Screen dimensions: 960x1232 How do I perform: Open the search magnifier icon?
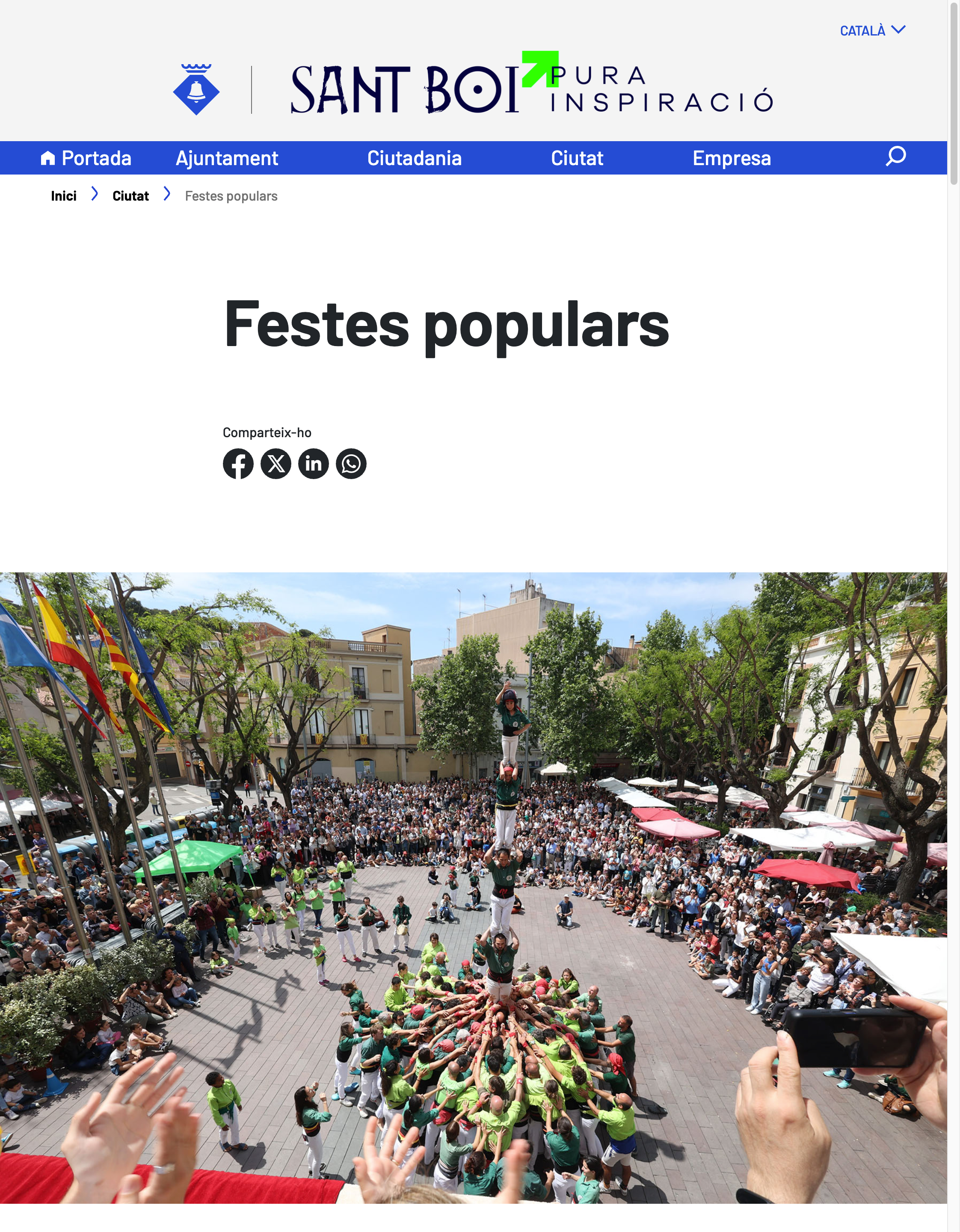tap(896, 156)
